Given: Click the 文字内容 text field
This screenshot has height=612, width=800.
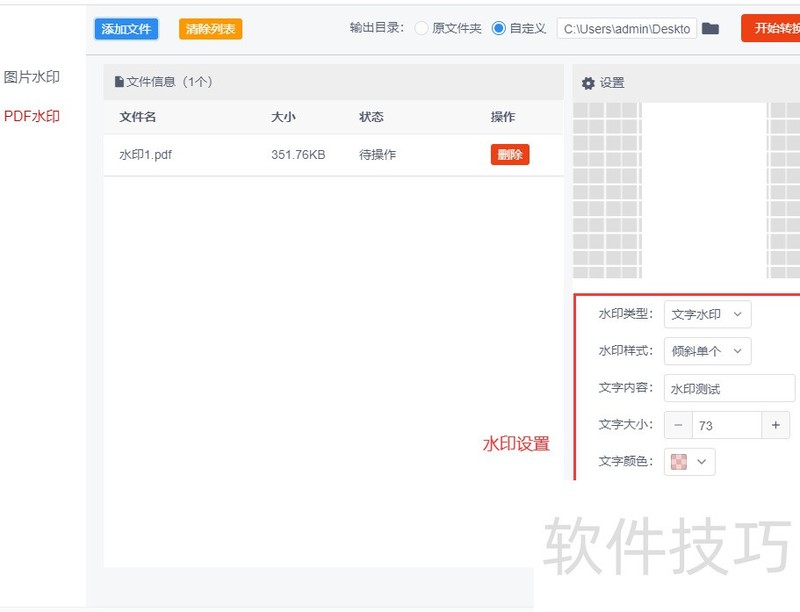Looking at the screenshot, I should [729, 389].
